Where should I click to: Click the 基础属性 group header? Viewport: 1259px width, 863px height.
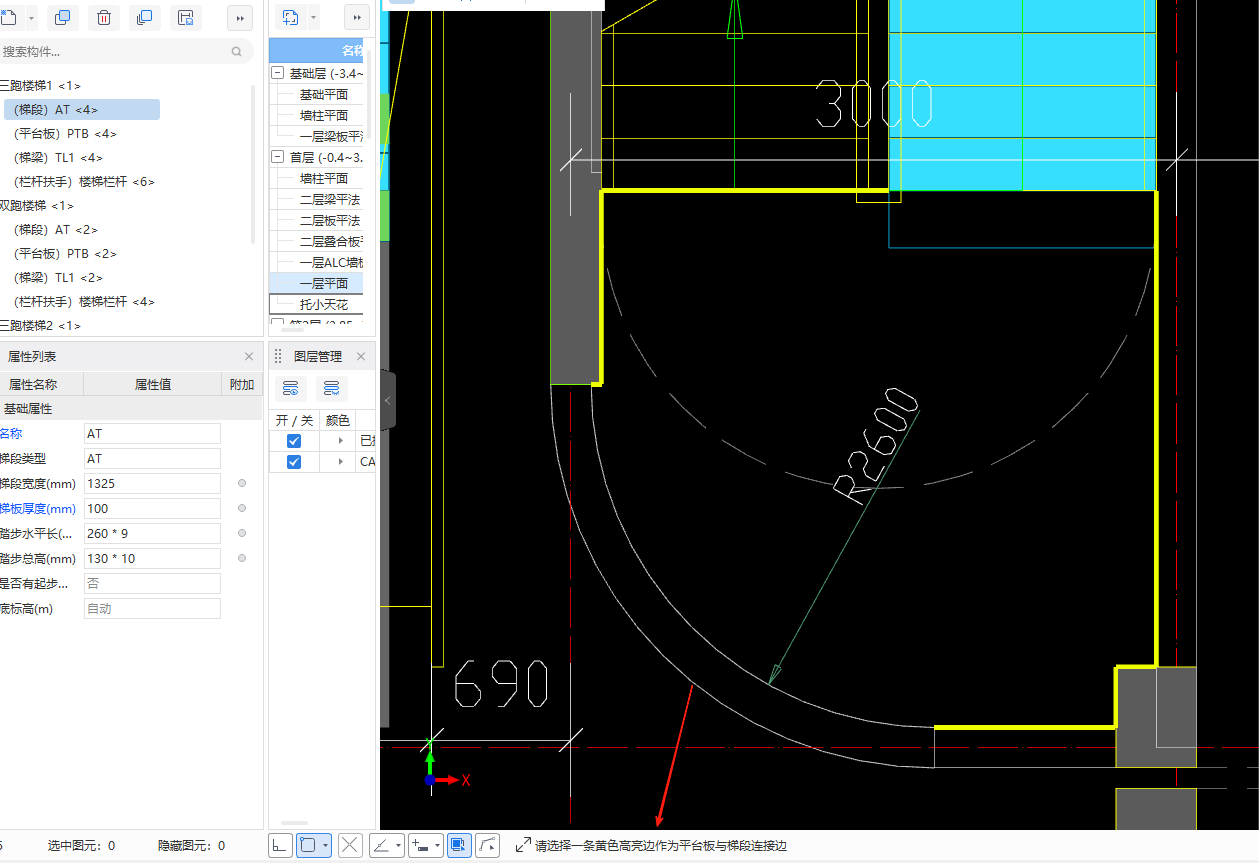click(130, 409)
